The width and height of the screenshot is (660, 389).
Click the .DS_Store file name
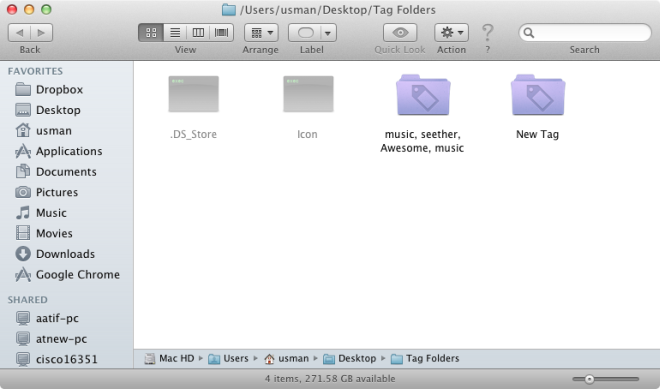[193, 134]
